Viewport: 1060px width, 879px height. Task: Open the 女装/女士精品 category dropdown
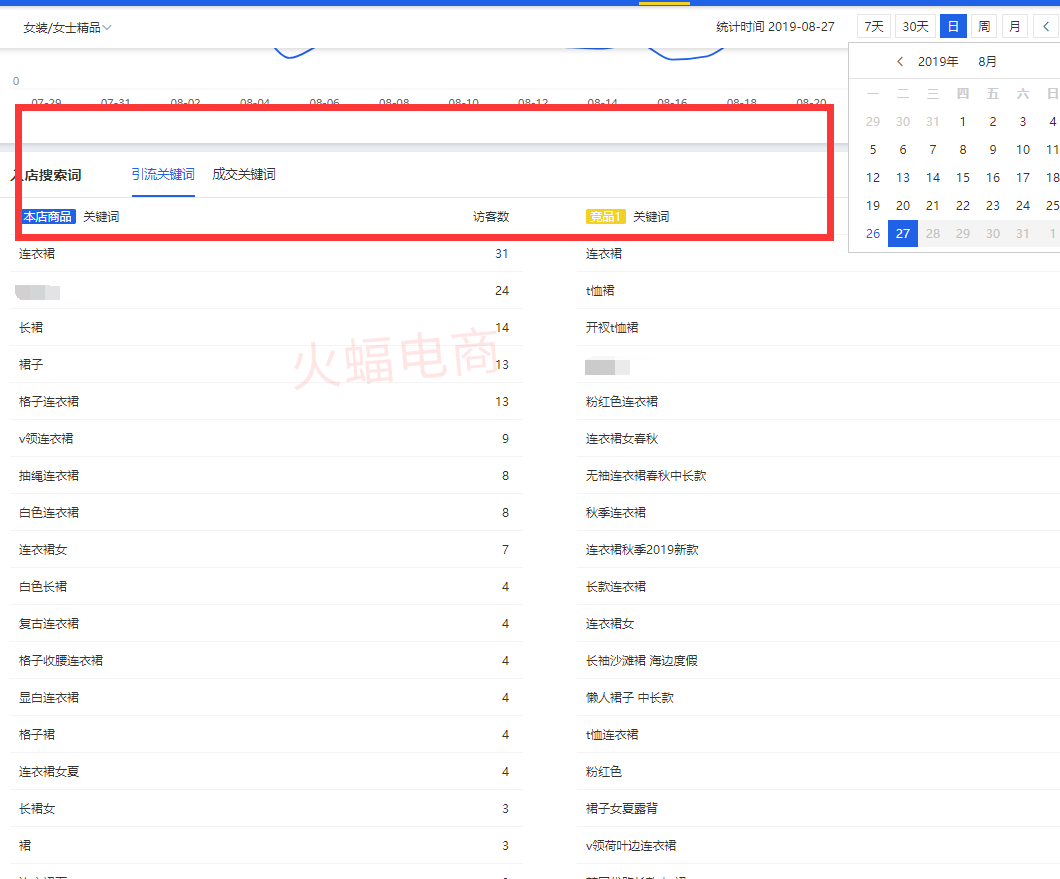coord(67,28)
